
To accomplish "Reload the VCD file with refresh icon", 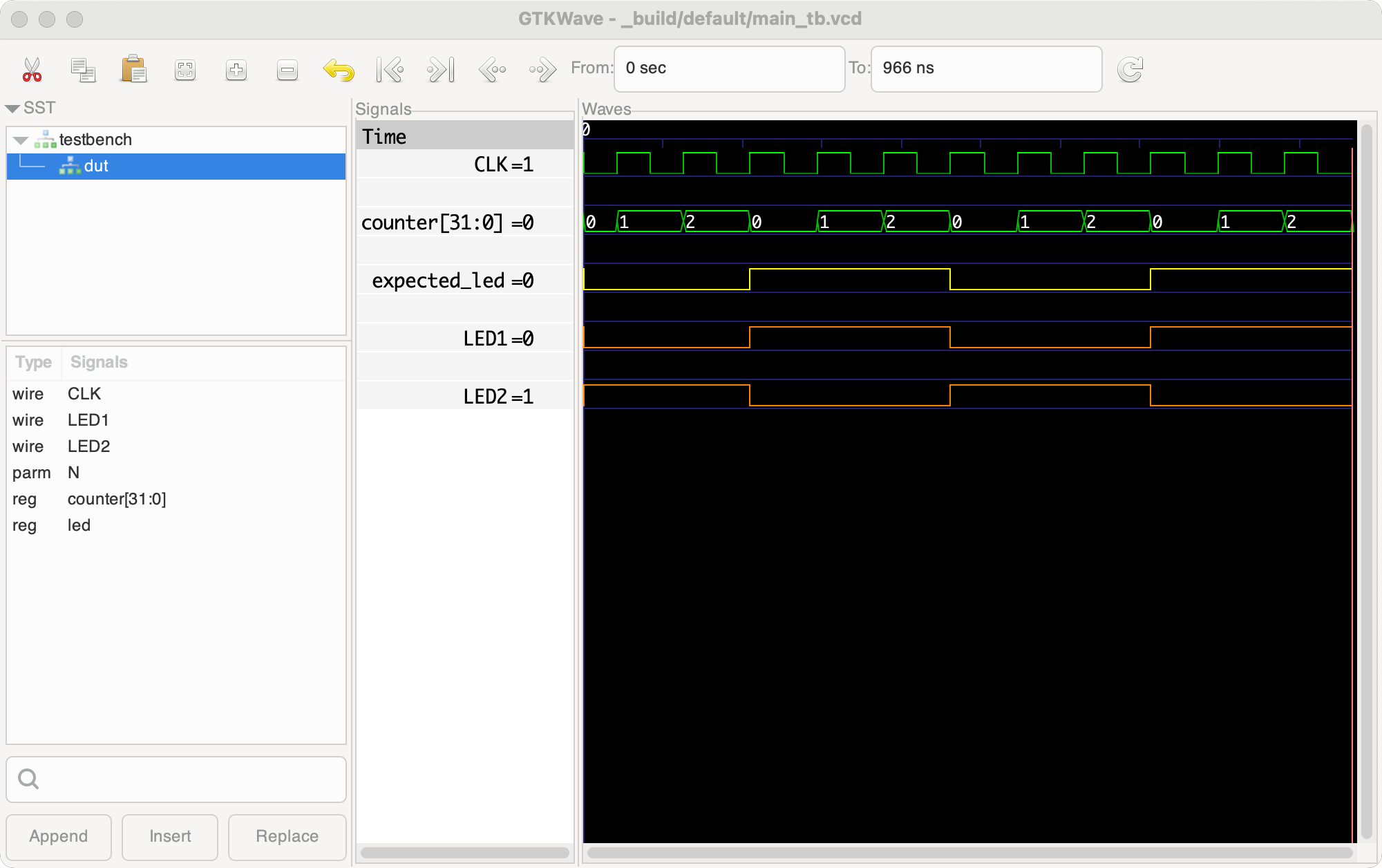I will (x=1130, y=69).
